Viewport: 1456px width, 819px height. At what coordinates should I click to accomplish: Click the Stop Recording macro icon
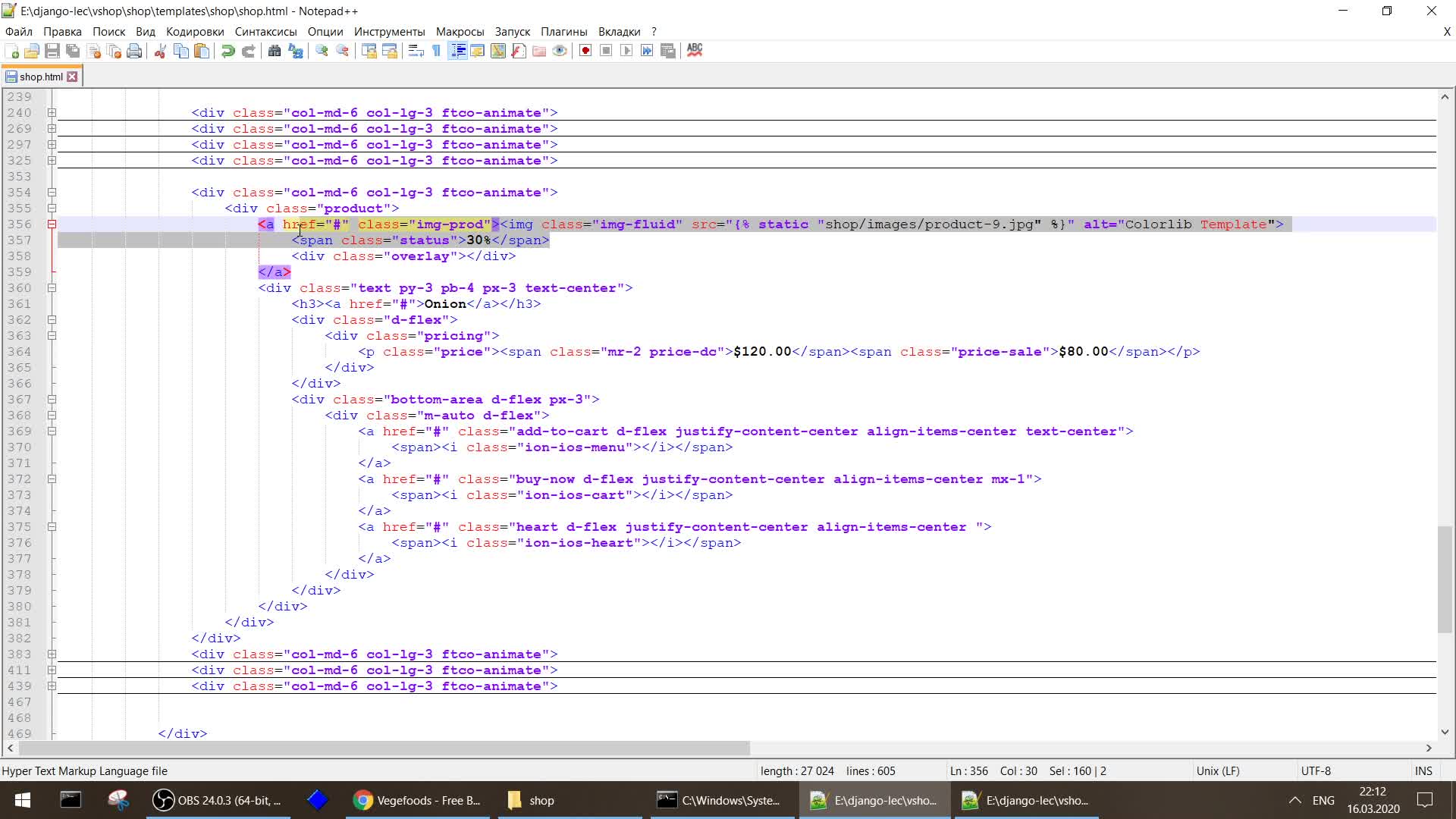pos(606,51)
